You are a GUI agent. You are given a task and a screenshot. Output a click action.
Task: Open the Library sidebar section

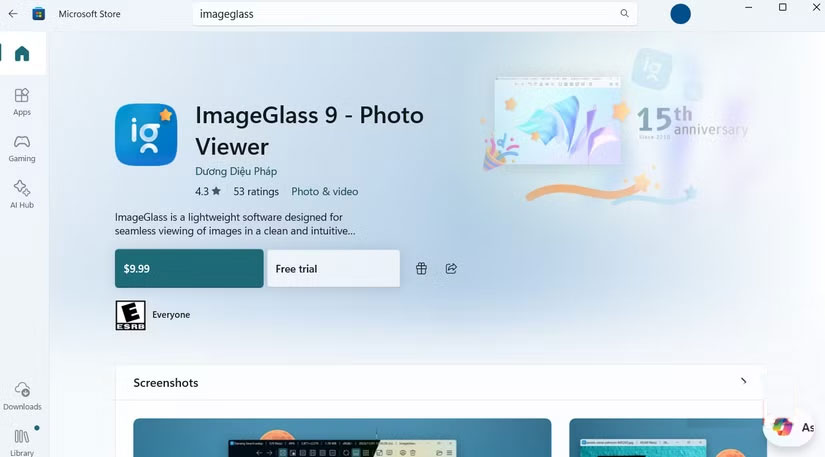tap(22, 442)
